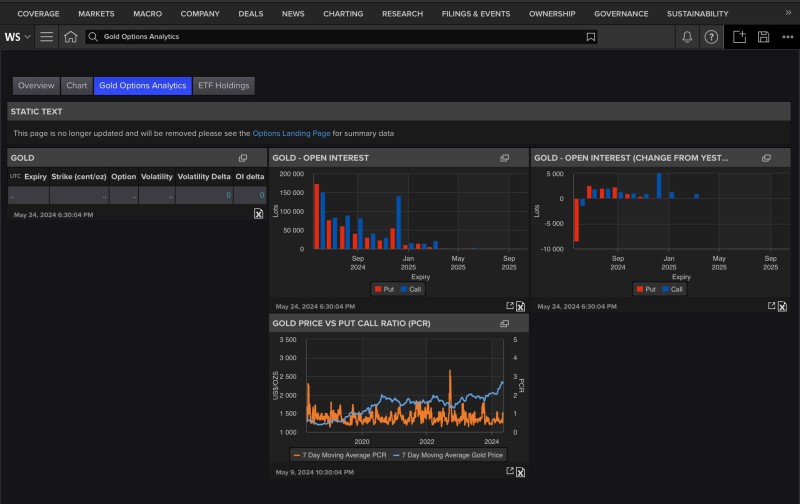
Task: Export GOLD table to Excel
Action: pyautogui.click(x=258, y=214)
